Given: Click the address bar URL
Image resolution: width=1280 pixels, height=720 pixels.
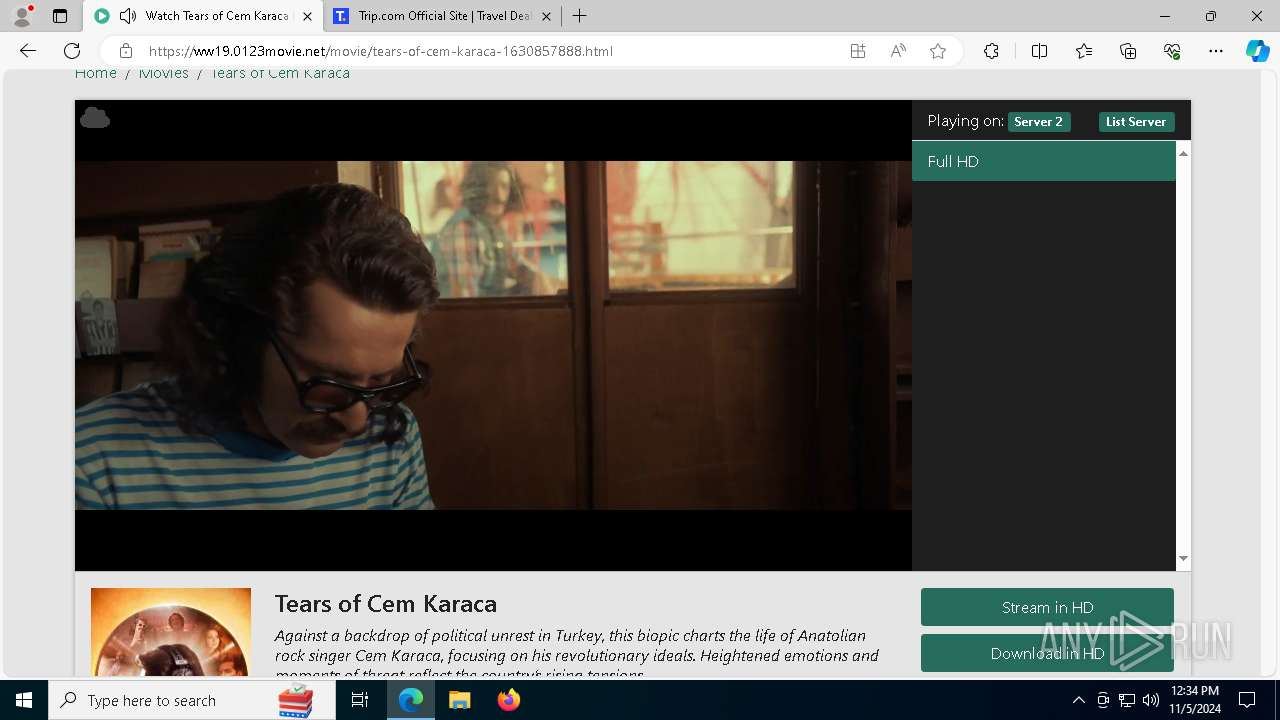Looking at the screenshot, I should [x=380, y=51].
